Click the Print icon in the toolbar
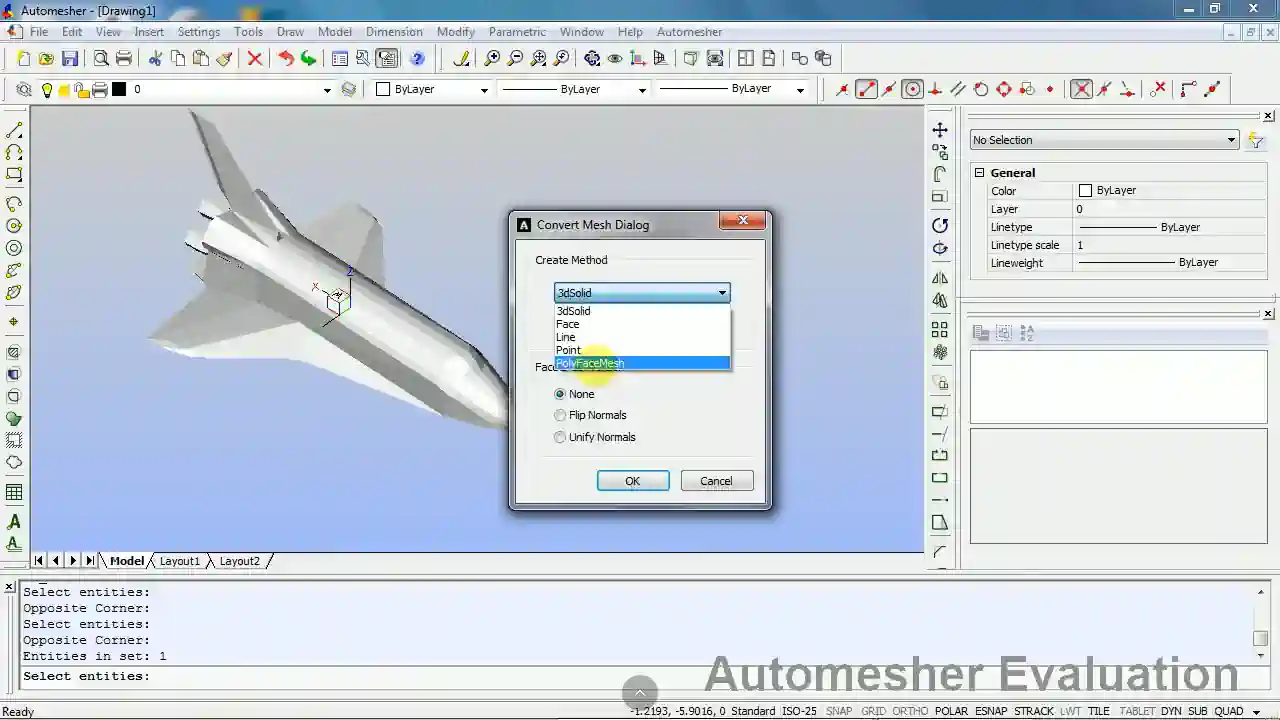 tap(124, 59)
